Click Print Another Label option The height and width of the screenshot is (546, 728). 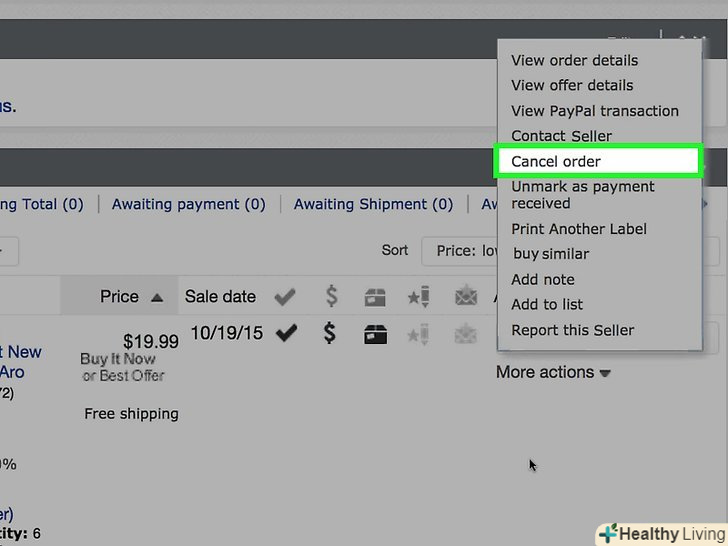(x=579, y=229)
